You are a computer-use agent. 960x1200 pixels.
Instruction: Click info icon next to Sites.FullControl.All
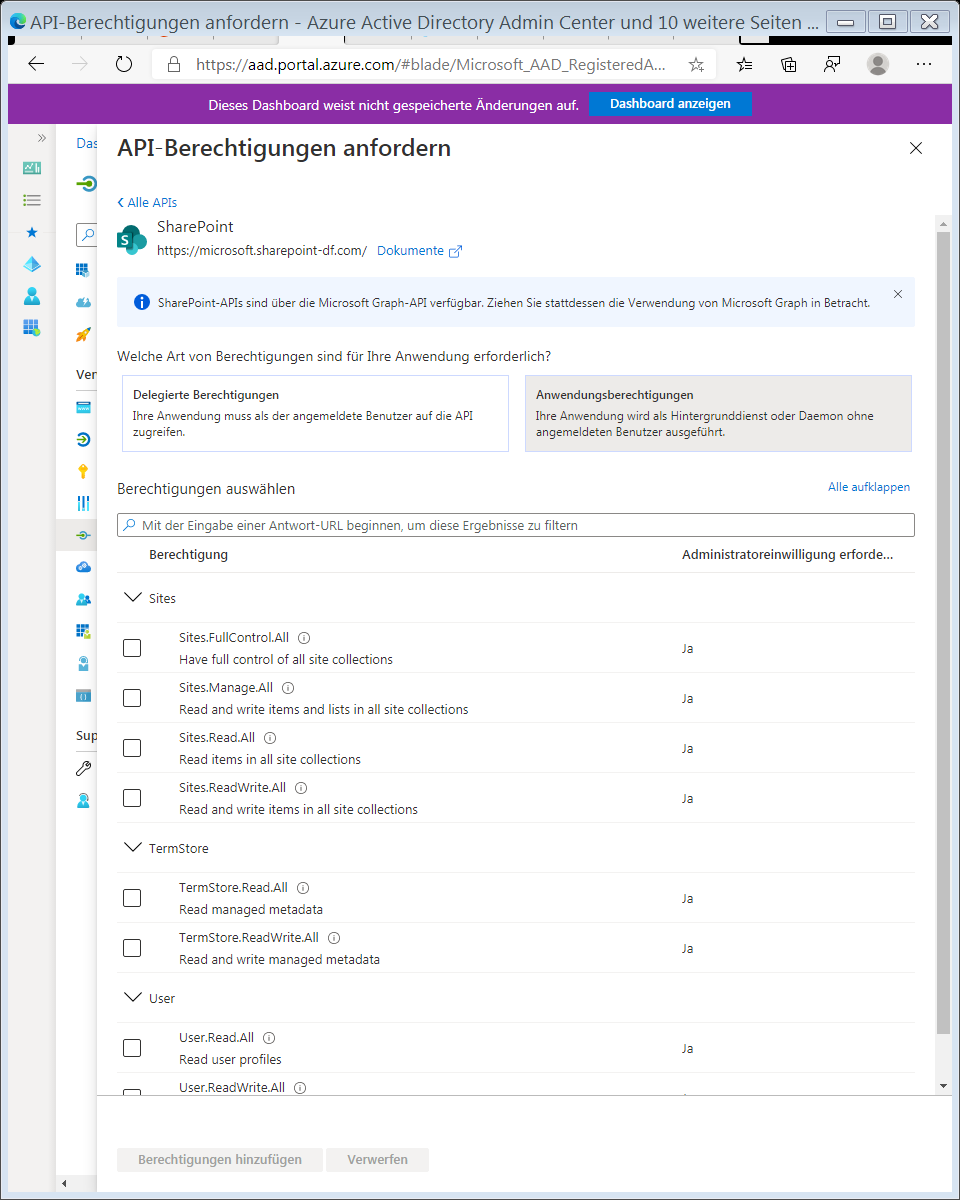point(305,637)
